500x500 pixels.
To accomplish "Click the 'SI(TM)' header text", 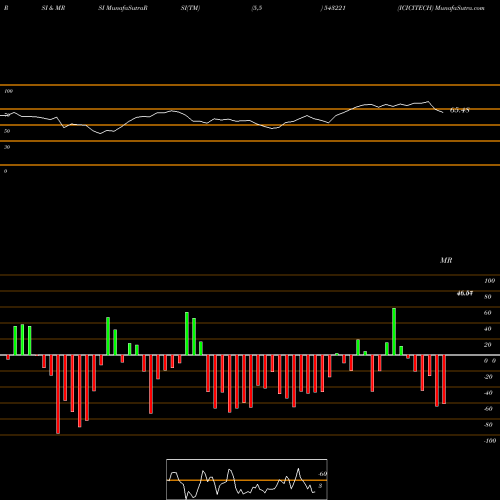I will (190, 8).
